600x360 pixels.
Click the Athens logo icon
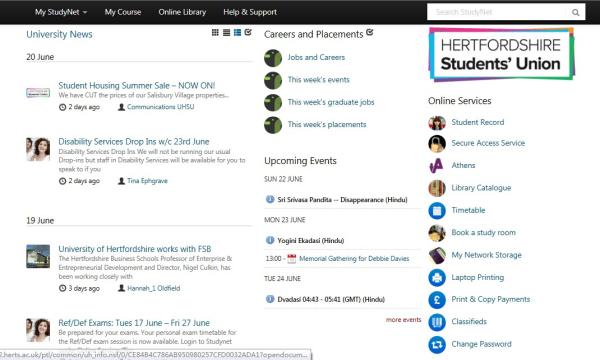click(x=437, y=166)
